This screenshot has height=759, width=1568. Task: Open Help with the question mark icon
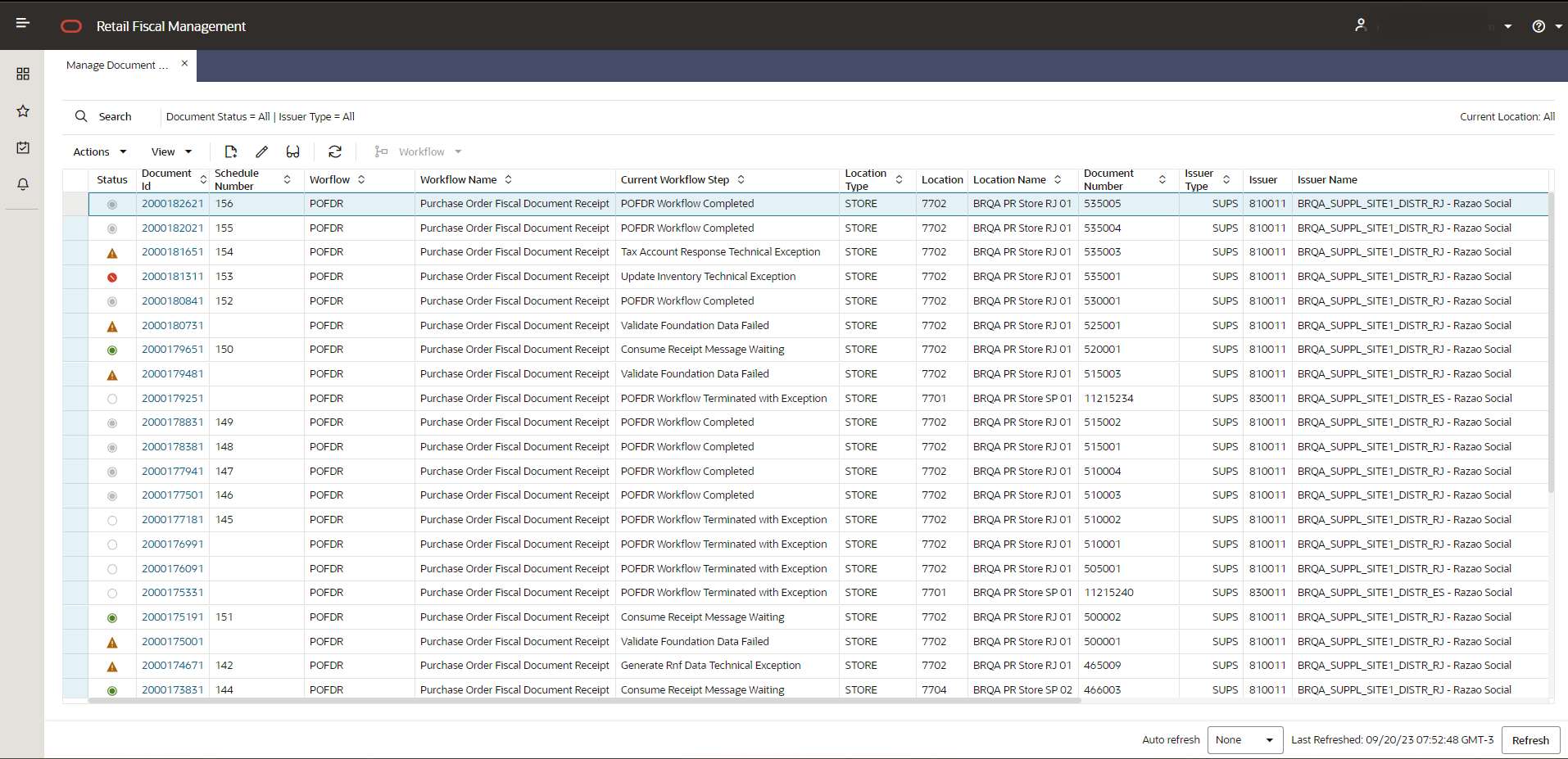pyautogui.click(x=1538, y=25)
